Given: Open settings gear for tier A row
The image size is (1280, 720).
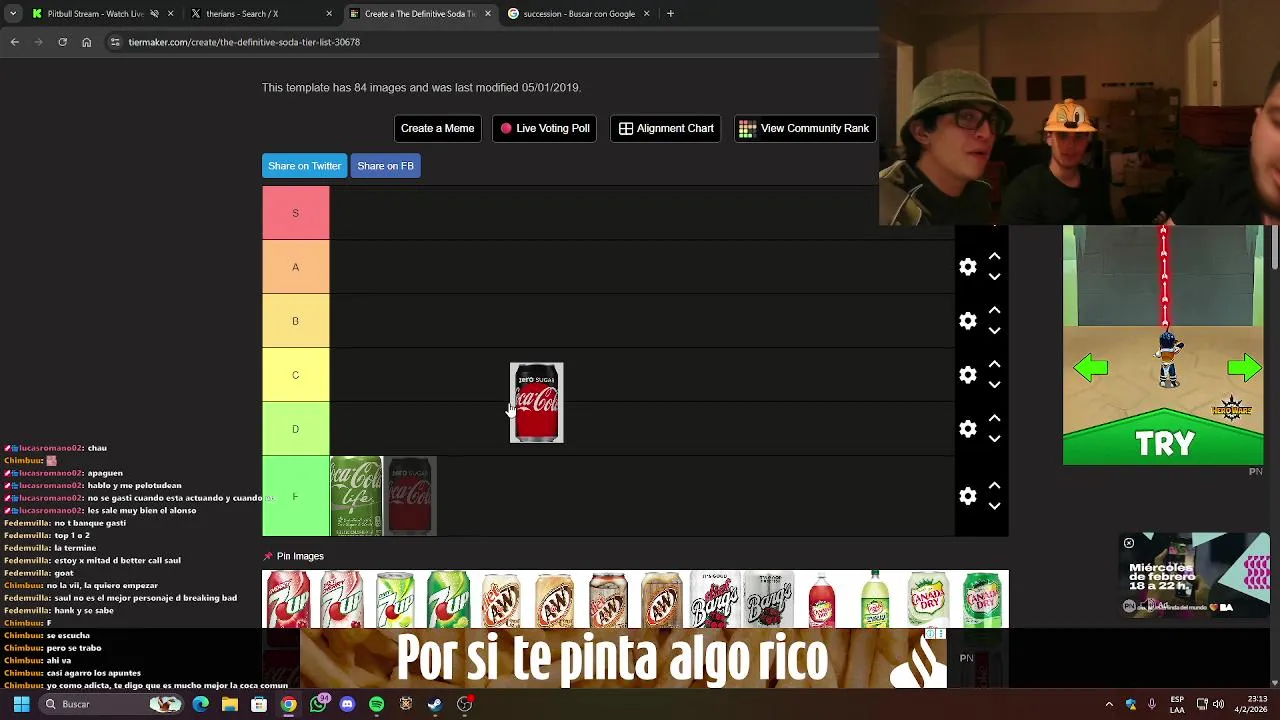Looking at the screenshot, I should [x=967, y=267].
